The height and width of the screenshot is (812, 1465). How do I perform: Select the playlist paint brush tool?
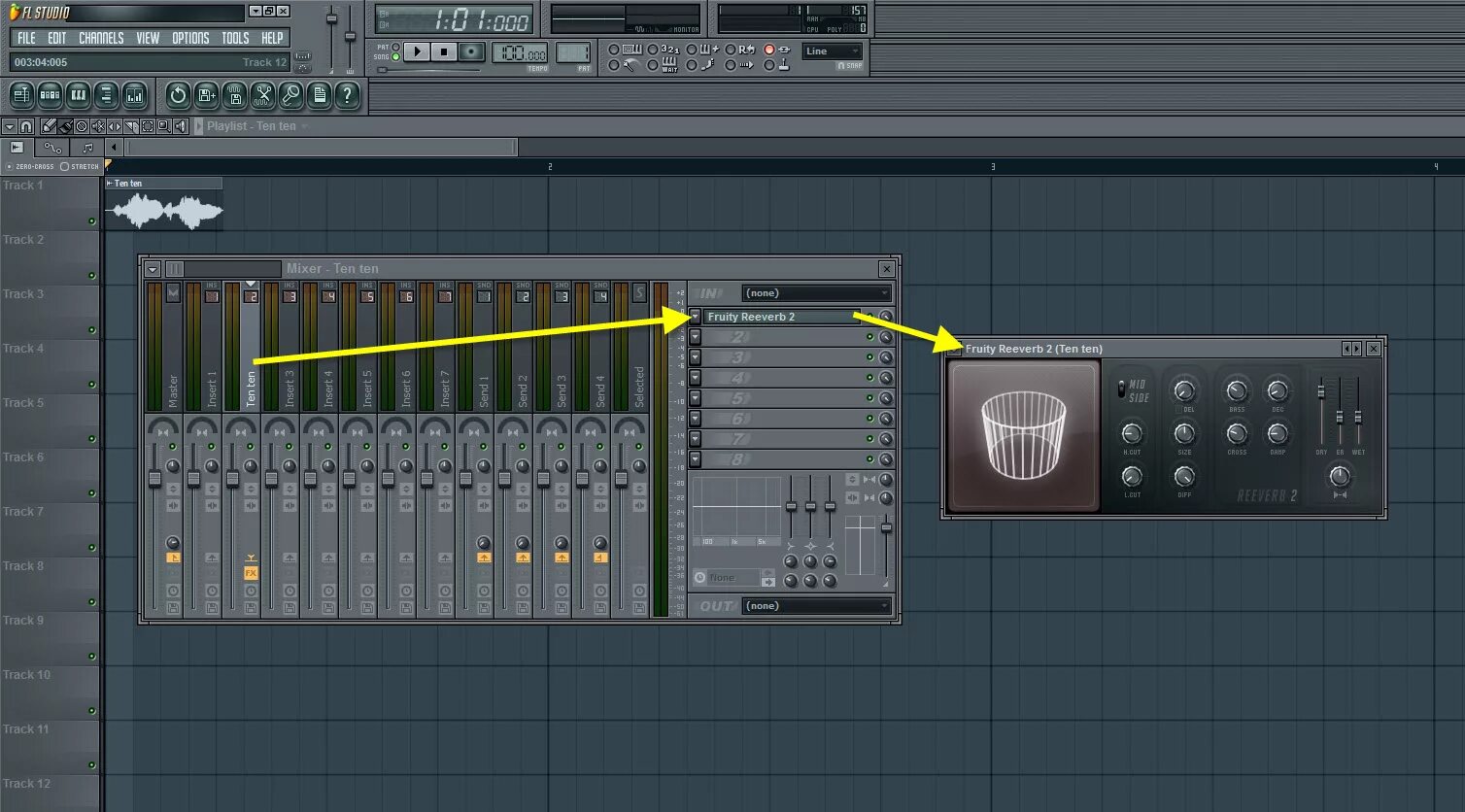(x=65, y=126)
